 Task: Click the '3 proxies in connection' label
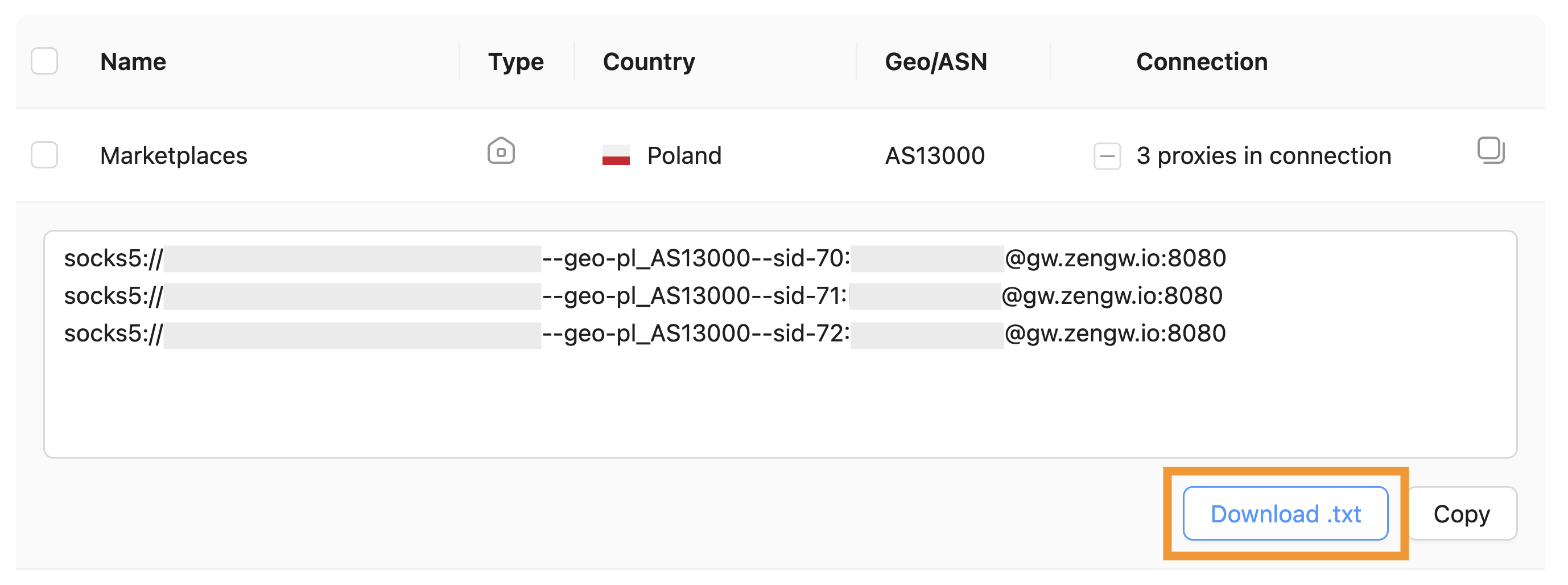click(x=1264, y=155)
